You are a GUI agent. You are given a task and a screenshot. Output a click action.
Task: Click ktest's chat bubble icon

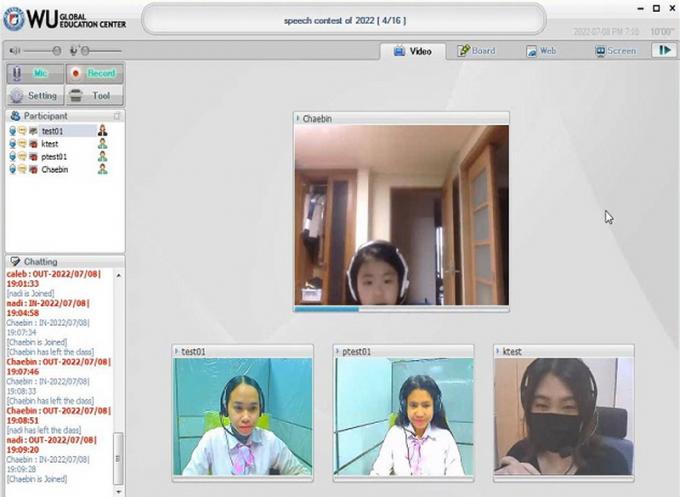pyautogui.click(x=22, y=144)
